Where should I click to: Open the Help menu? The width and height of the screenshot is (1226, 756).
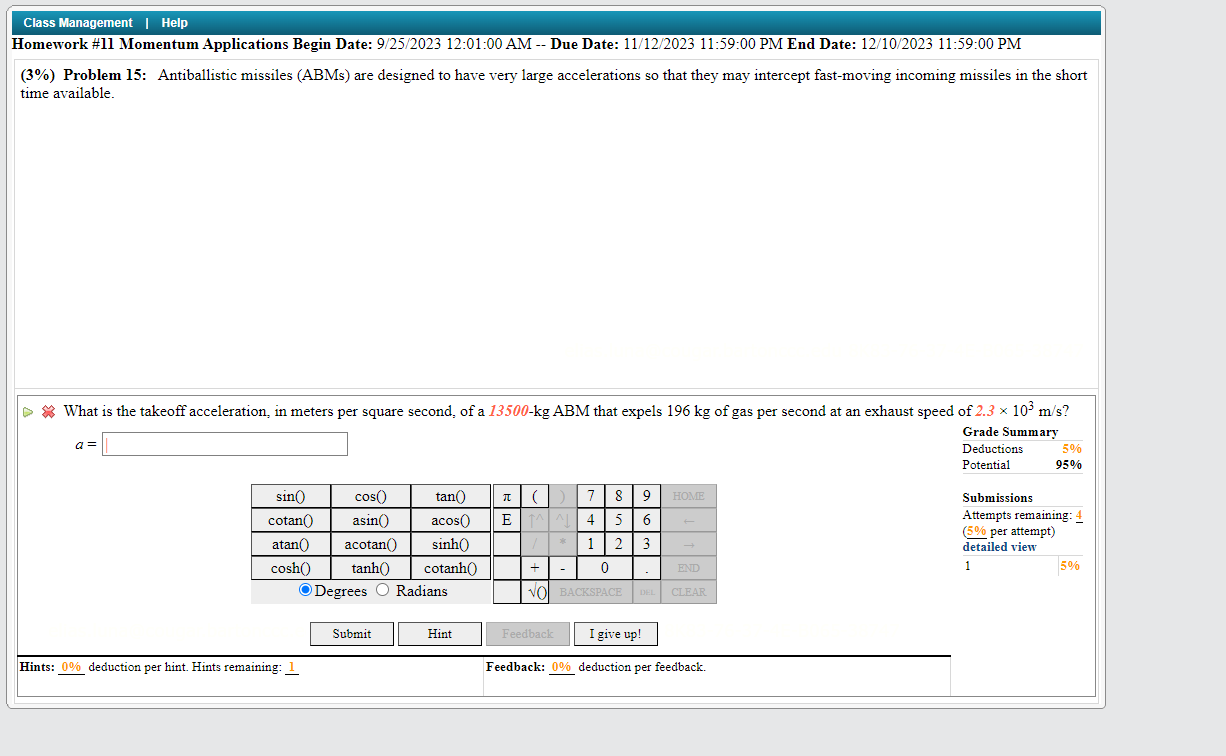pyautogui.click(x=174, y=22)
